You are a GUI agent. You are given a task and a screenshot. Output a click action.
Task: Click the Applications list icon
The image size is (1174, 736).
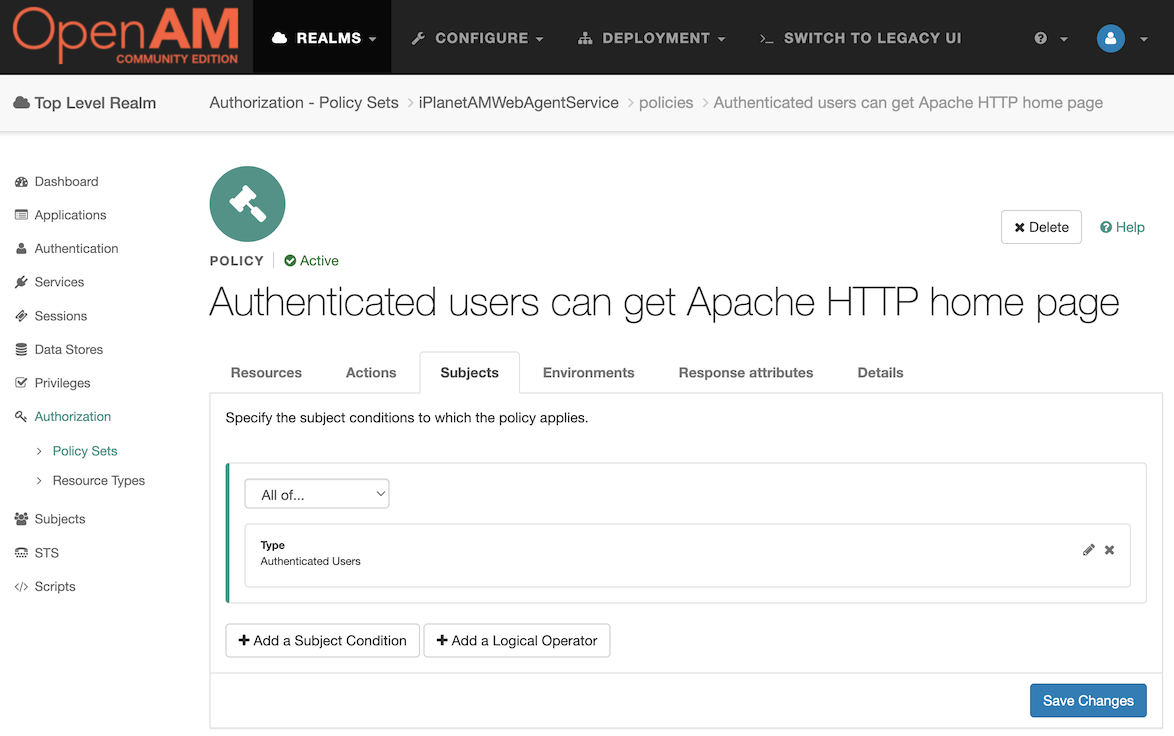pyautogui.click(x=21, y=215)
